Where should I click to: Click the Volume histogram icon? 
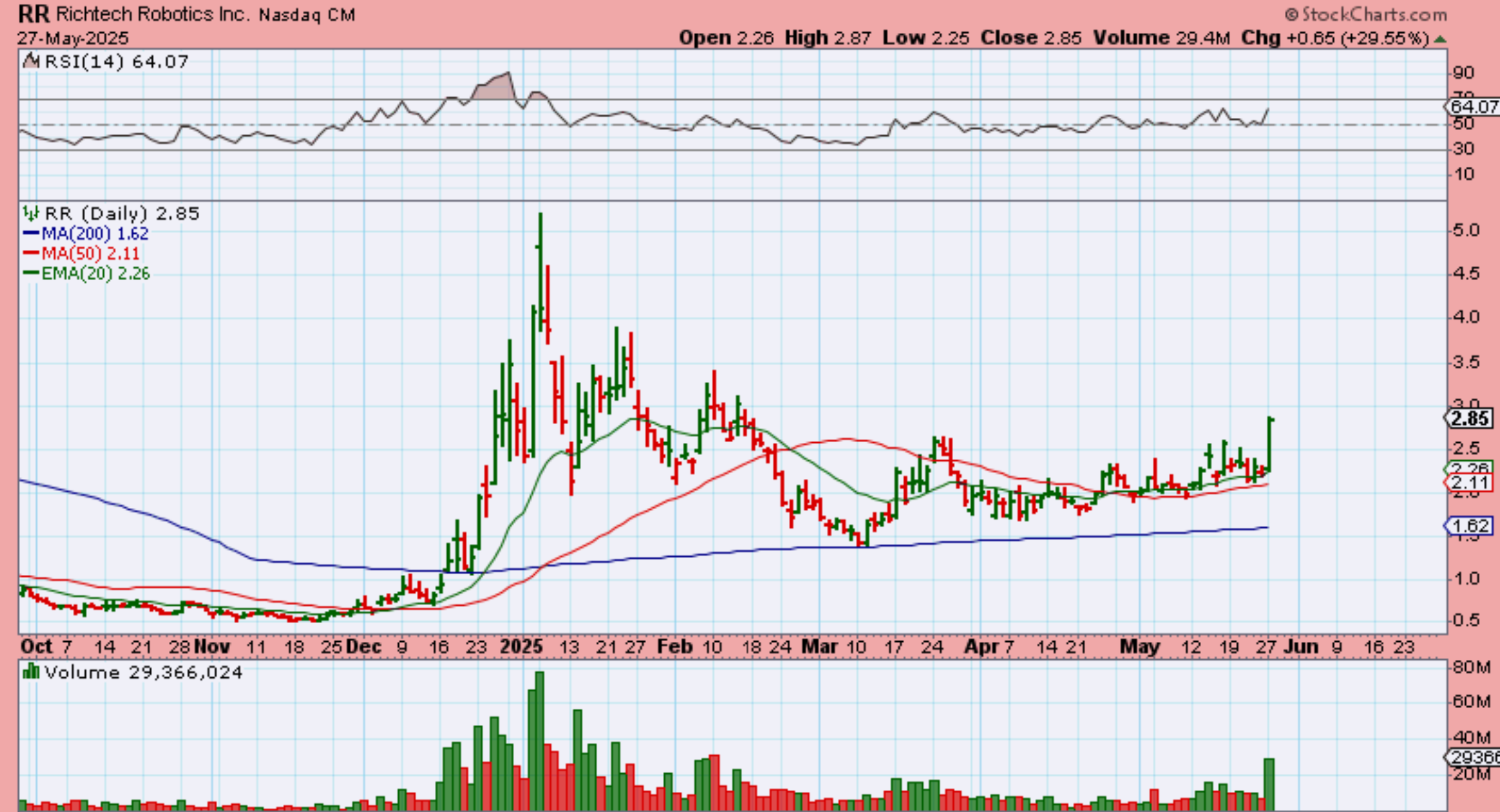click(x=31, y=672)
